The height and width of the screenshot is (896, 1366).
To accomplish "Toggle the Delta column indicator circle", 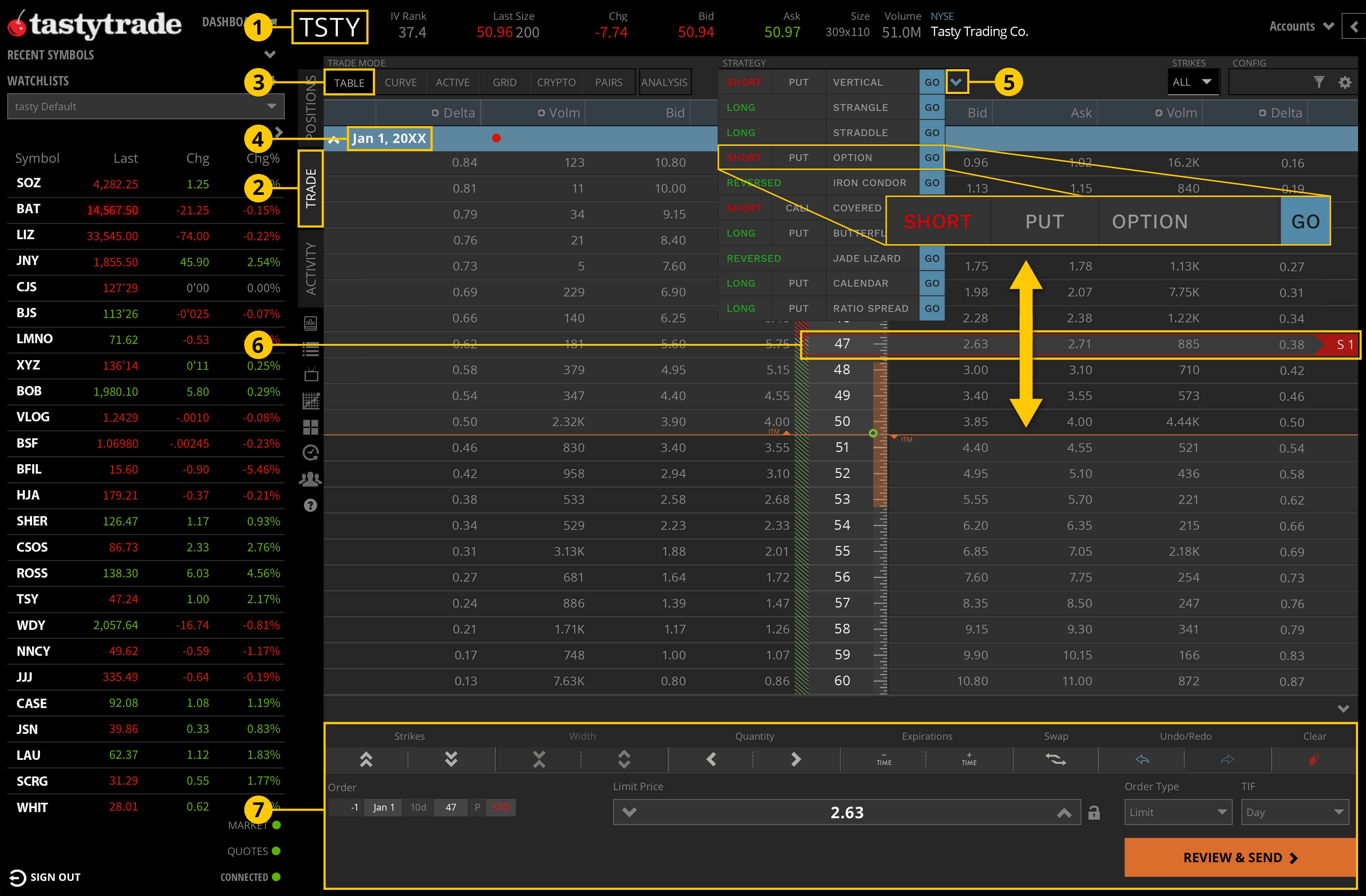I will tap(436, 112).
